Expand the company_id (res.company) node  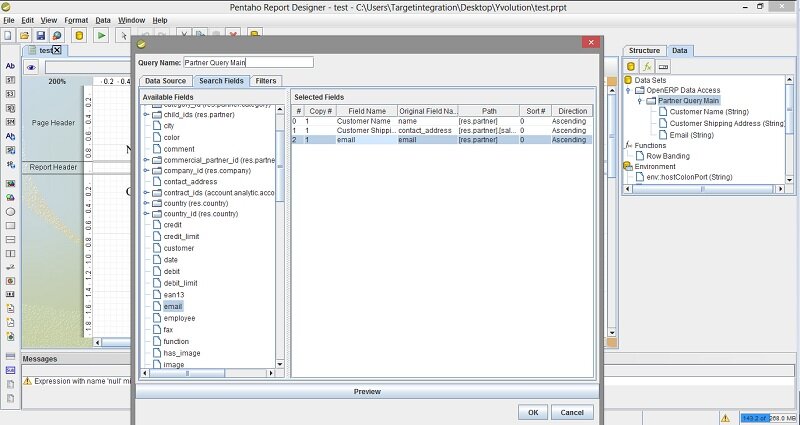146,171
